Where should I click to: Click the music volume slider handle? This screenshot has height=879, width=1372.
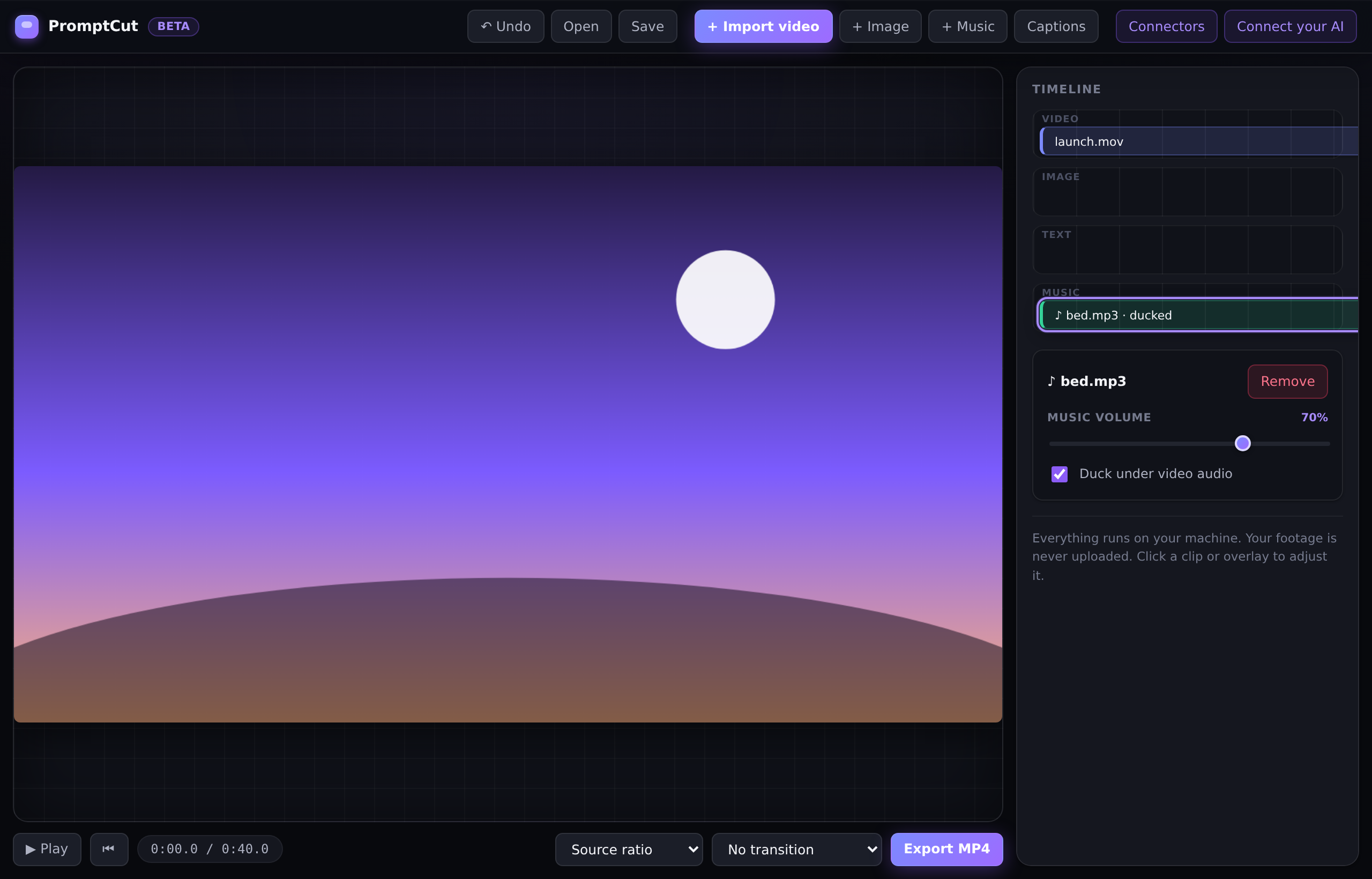click(1242, 443)
